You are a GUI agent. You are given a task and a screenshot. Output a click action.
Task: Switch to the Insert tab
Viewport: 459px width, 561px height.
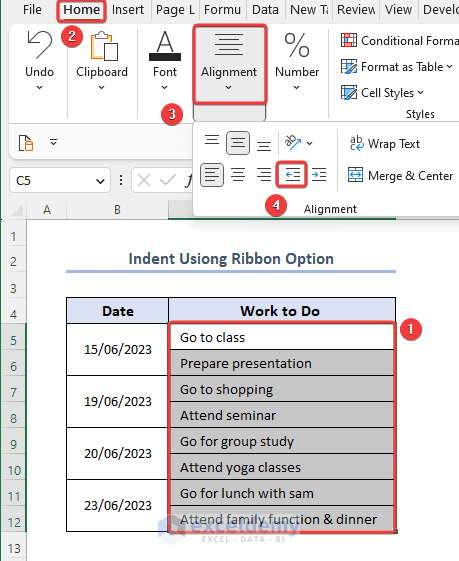point(128,10)
